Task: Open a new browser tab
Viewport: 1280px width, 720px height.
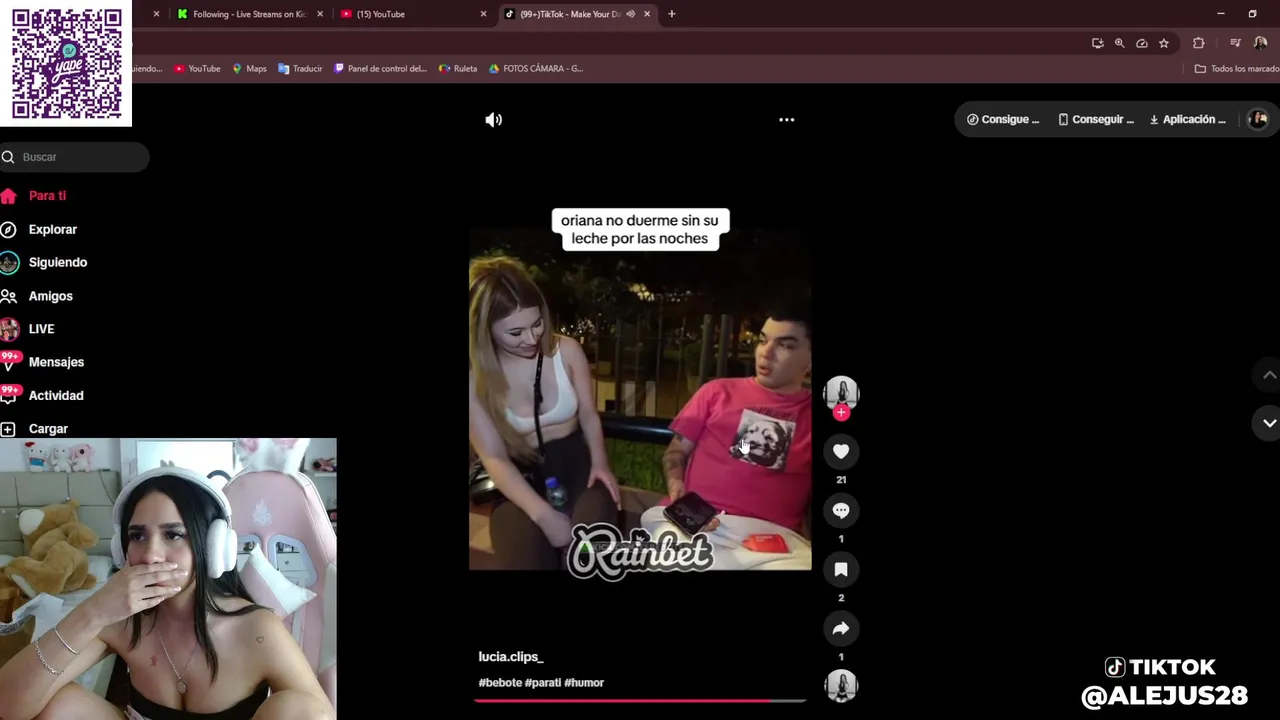Action: click(672, 14)
